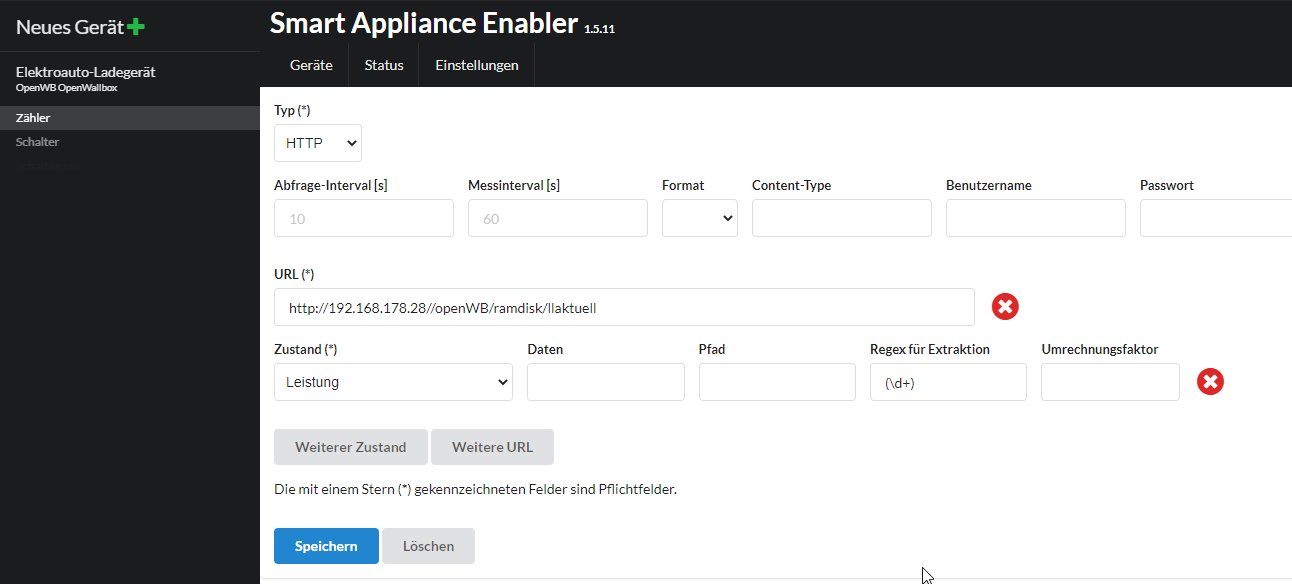Open the Typ dropdown showing HTTP

click(x=318, y=143)
